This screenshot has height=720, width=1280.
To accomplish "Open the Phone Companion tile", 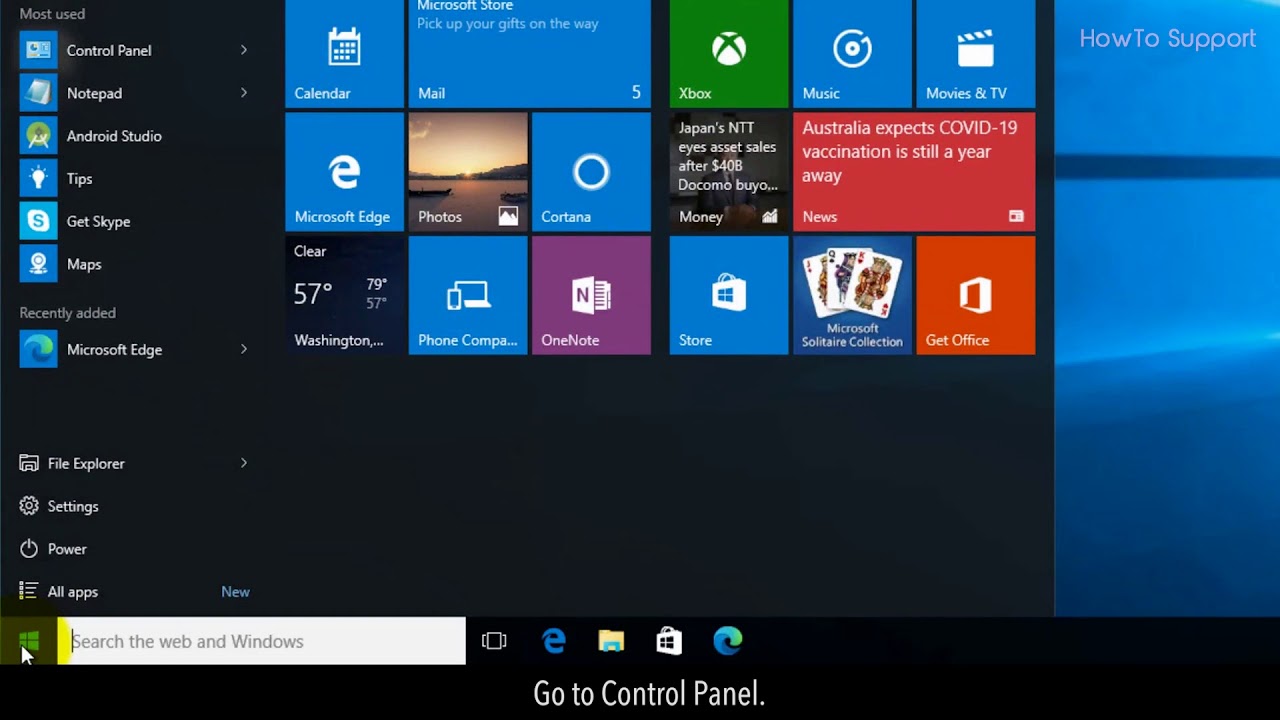I will click(x=468, y=295).
